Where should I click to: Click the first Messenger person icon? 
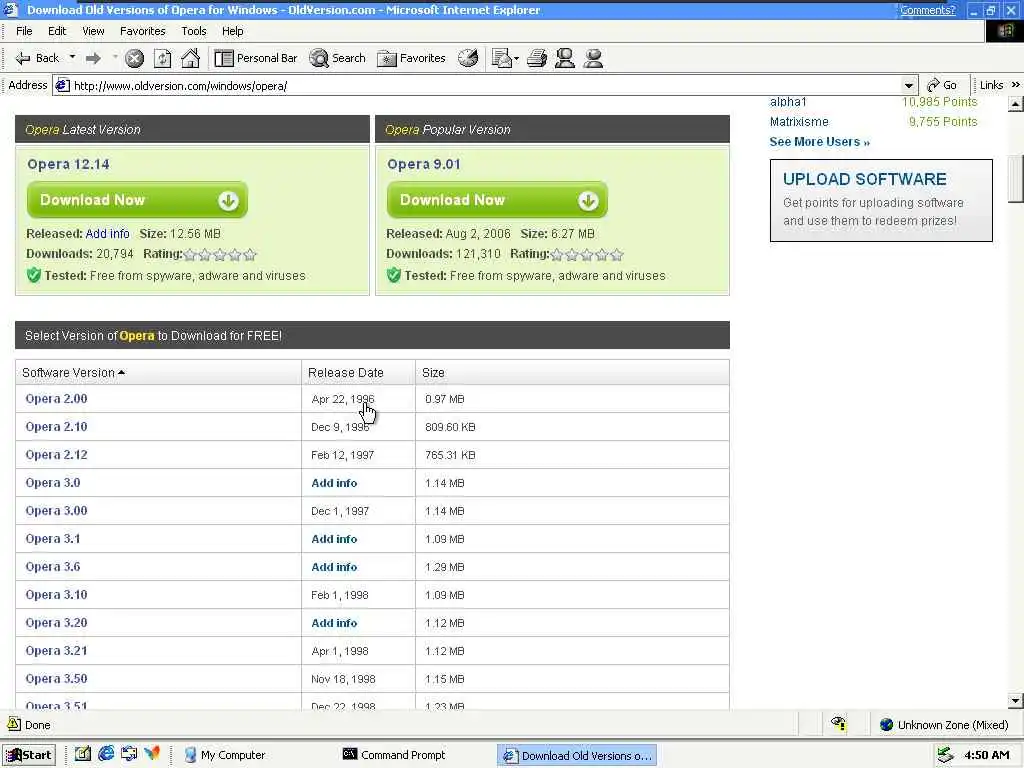click(x=564, y=58)
